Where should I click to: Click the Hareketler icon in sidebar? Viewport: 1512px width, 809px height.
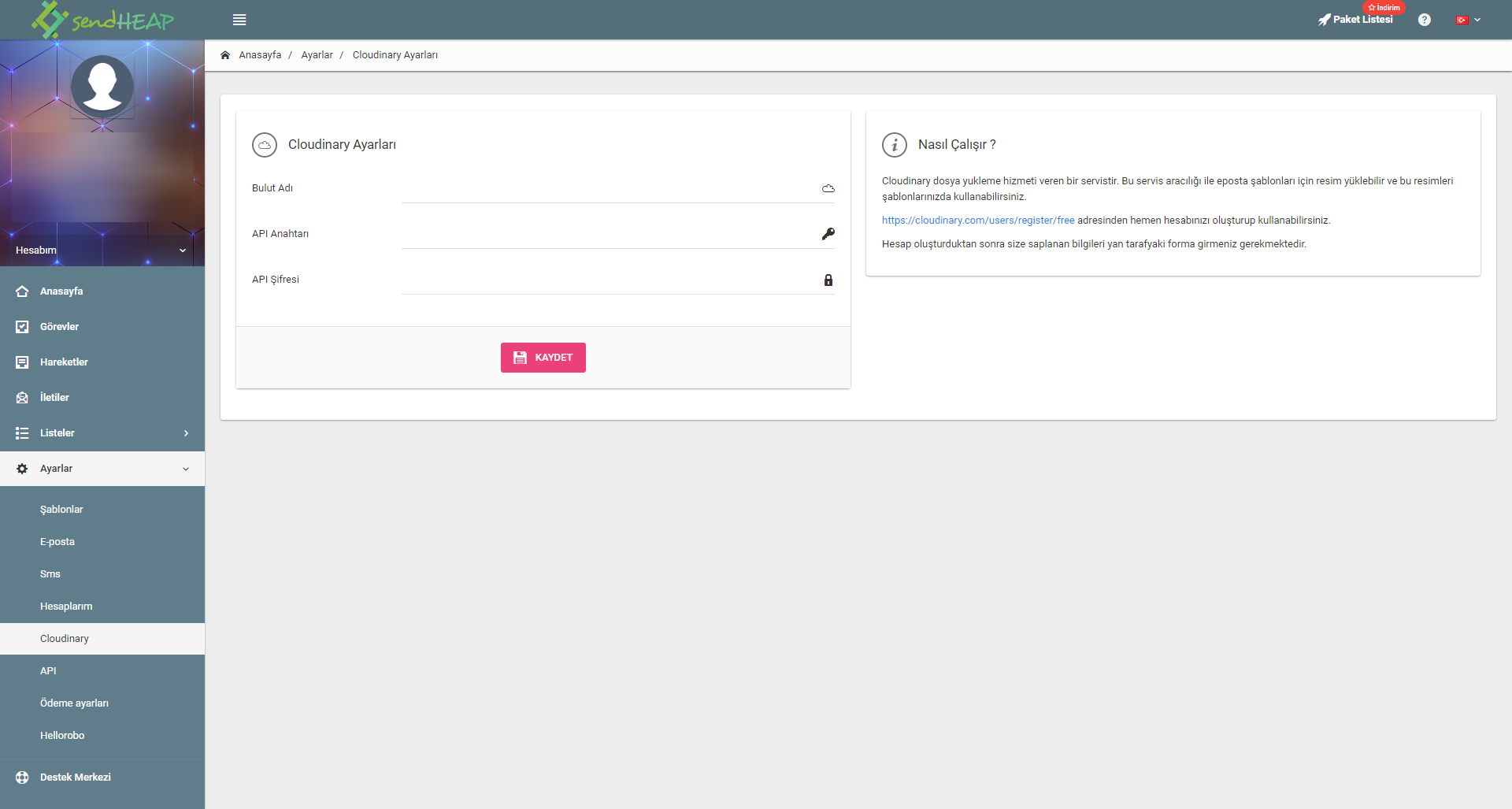point(22,362)
